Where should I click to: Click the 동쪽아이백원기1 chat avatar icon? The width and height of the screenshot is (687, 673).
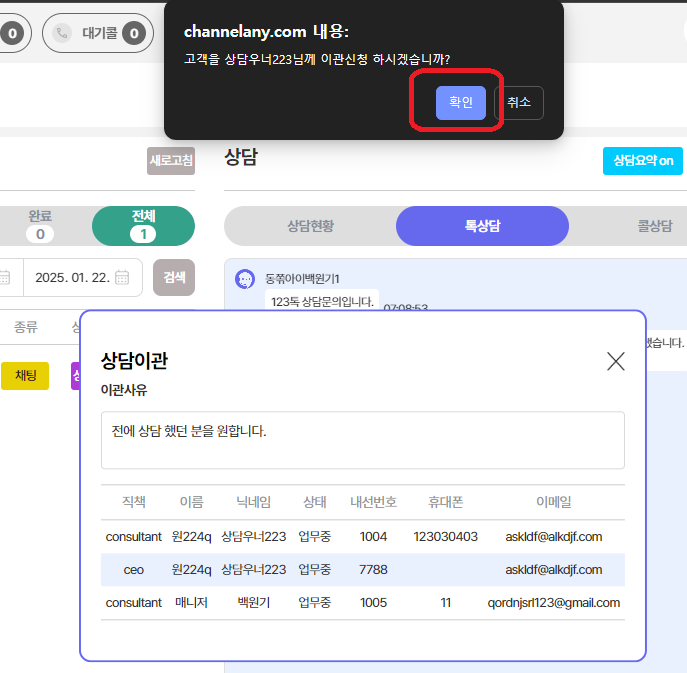(244, 279)
